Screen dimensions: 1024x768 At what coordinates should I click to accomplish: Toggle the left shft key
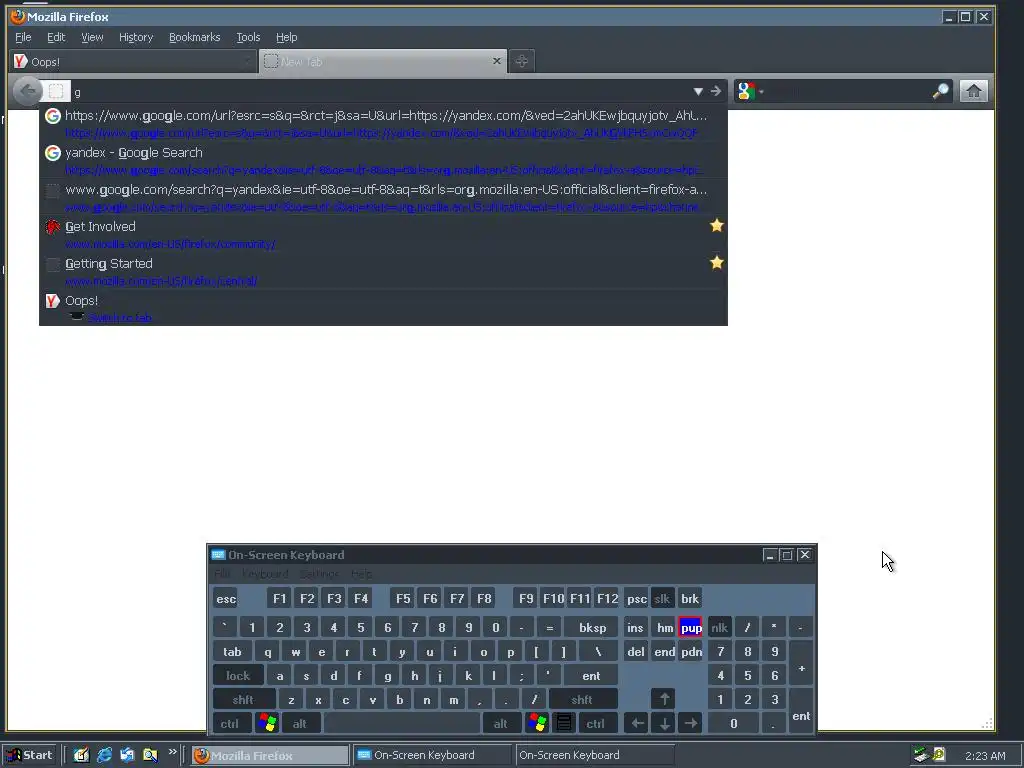[x=243, y=699]
